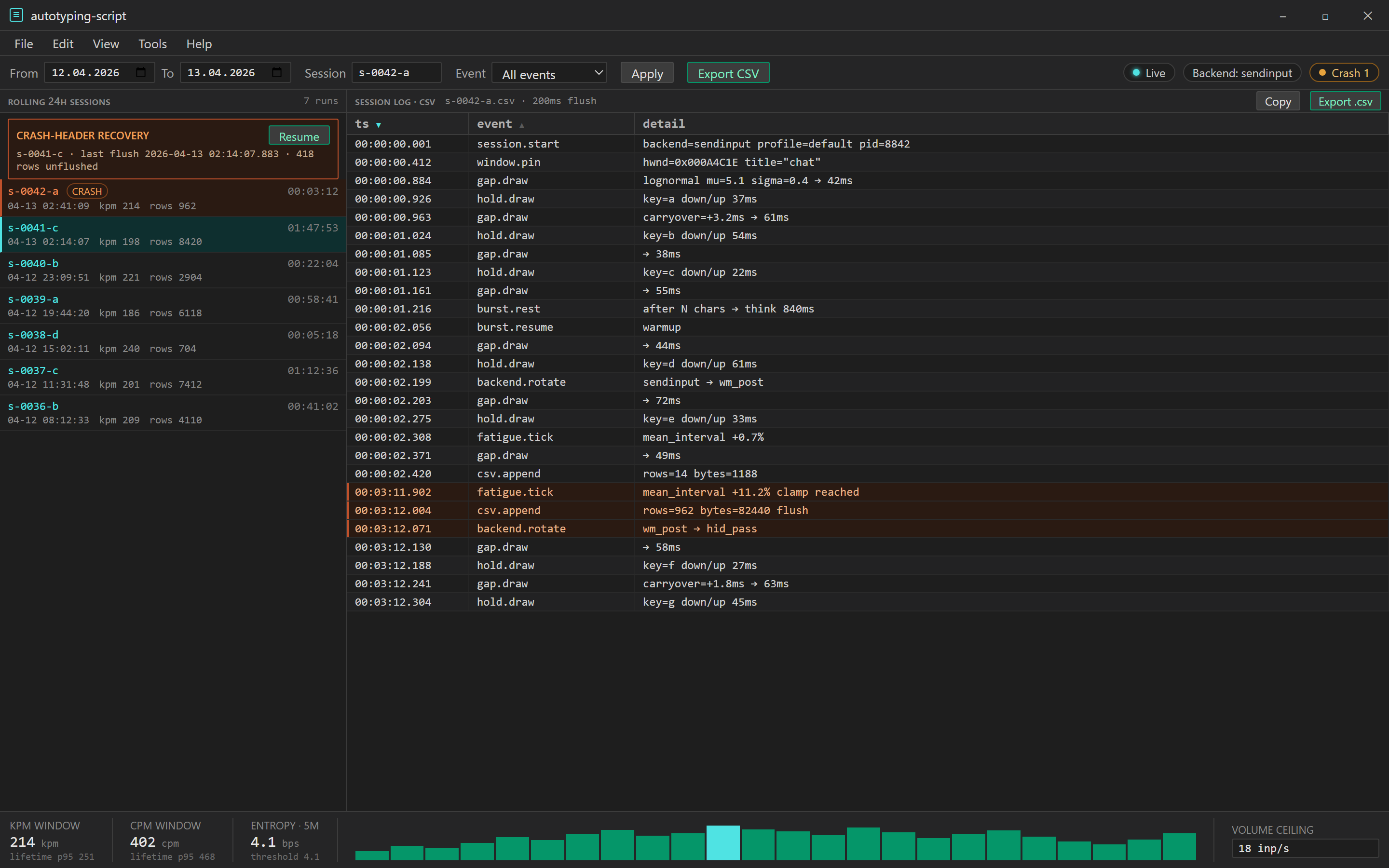Select the highlighted cyan histogram bar
The width and height of the screenshot is (1389, 868).
[722, 842]
